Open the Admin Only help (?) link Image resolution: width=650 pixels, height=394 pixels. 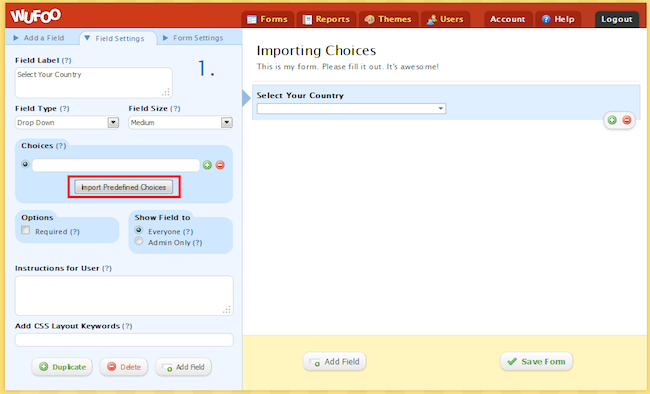(197, 243)
